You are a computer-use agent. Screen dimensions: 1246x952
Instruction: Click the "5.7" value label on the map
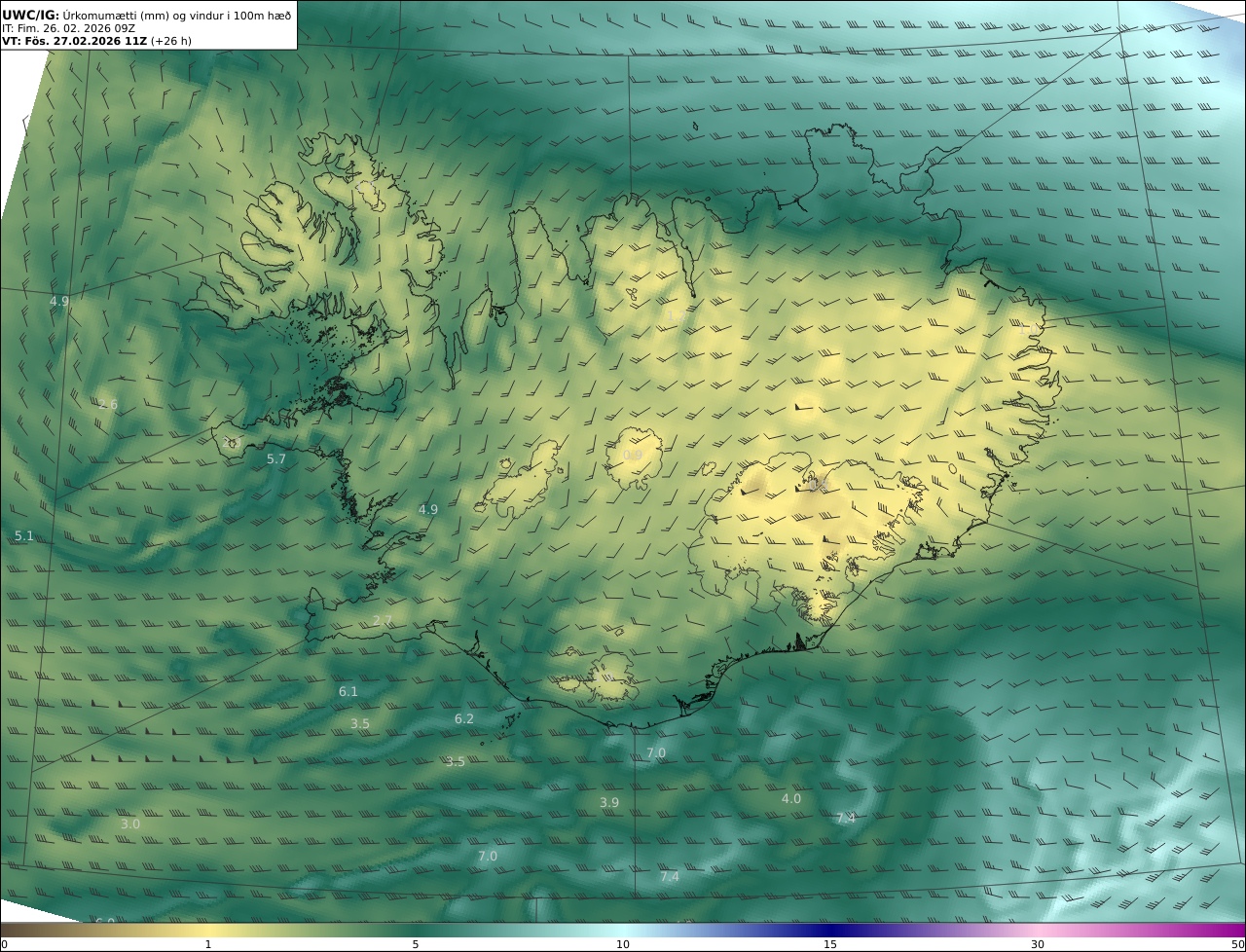coord(276,459)
